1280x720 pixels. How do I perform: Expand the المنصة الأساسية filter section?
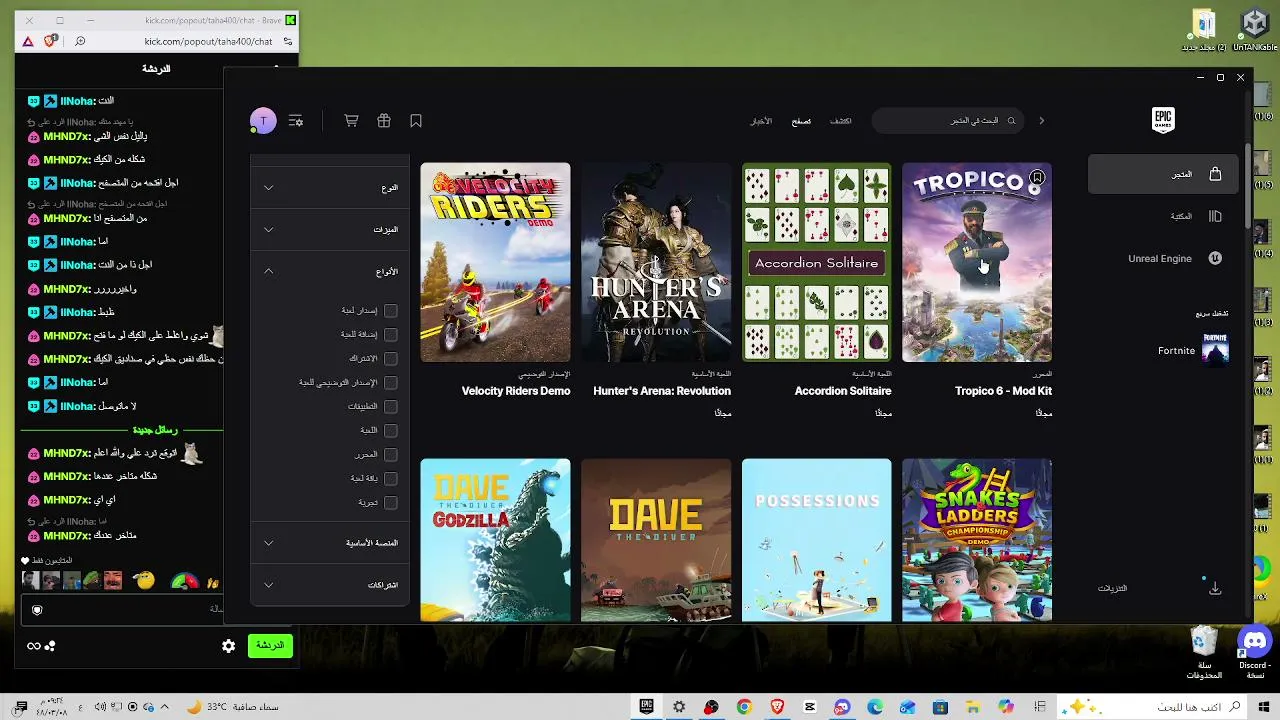click(x=330, y=543)
